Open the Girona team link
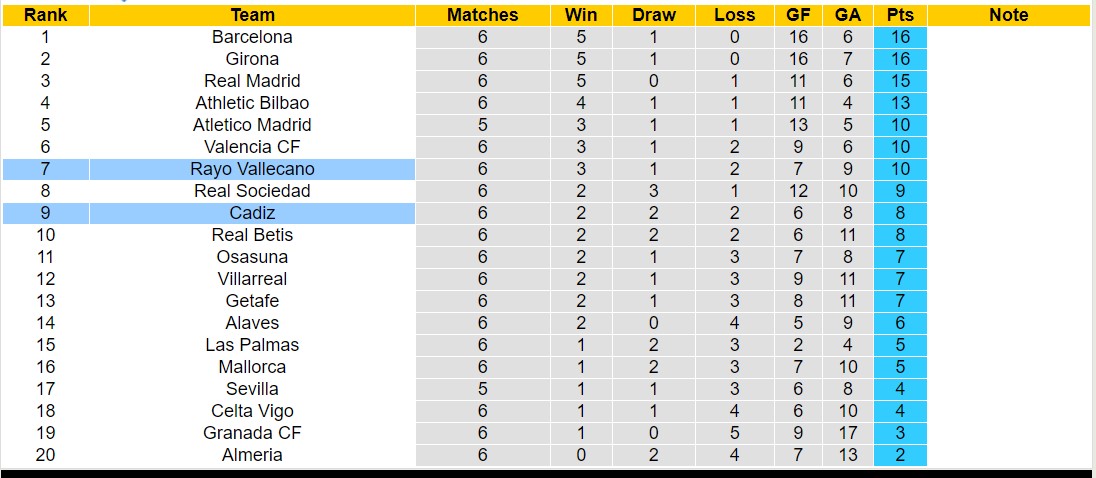The width and height of the screenshot is (1096, 478). tap(252, 59)
